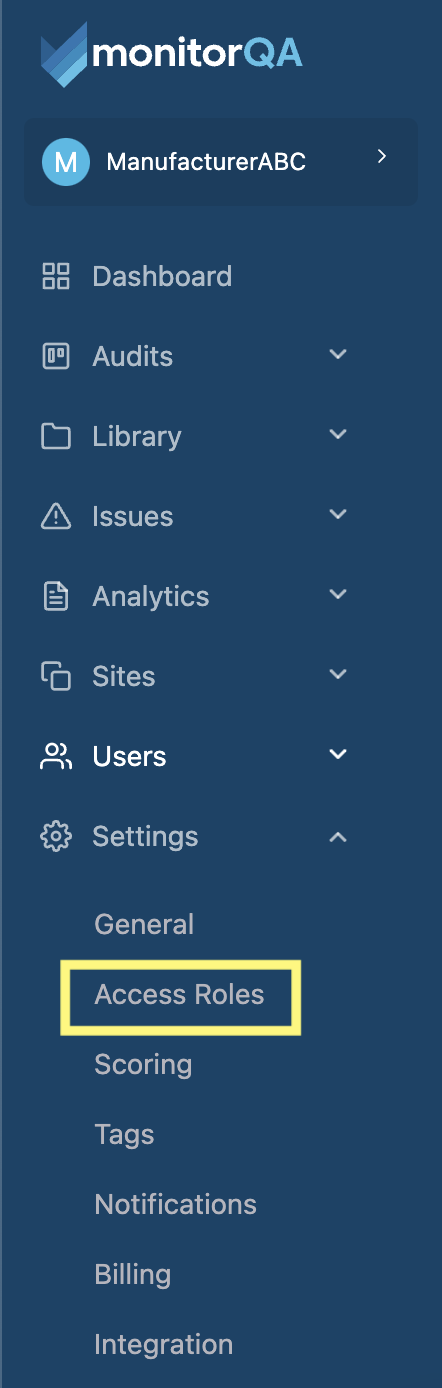Select the Users people icon
Image resolution: width=442 pixels, height=1388 pixels.
[x=56, y=756]
